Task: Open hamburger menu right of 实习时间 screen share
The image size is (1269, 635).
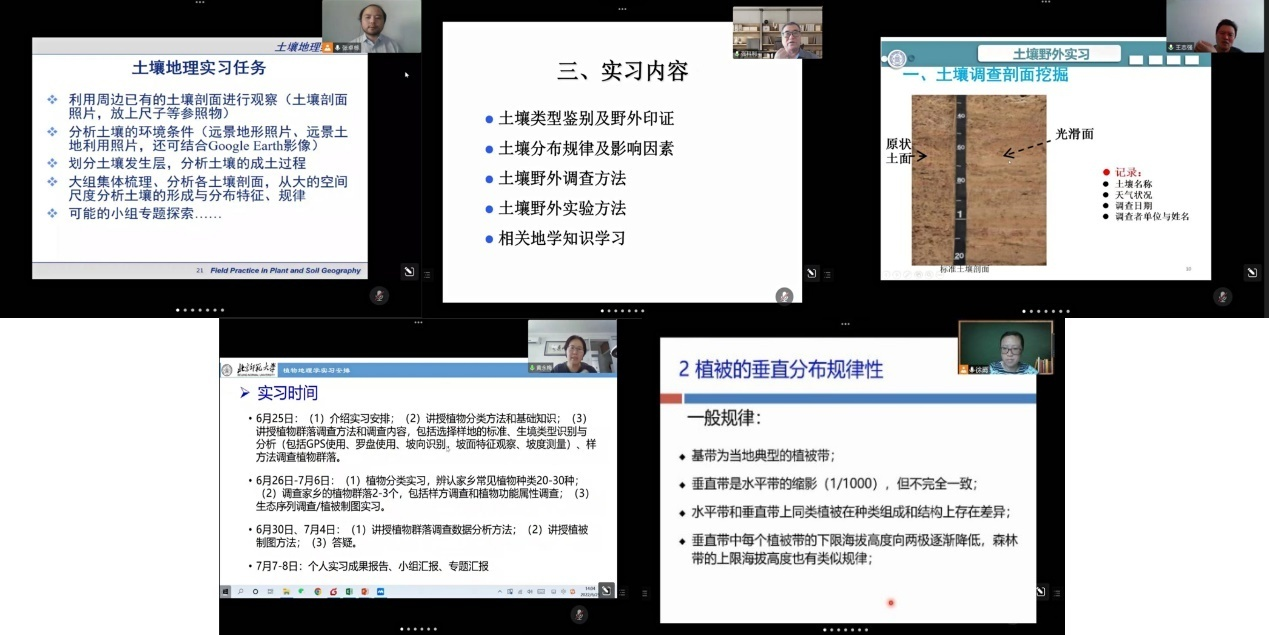Action: [x=622, y=592]
